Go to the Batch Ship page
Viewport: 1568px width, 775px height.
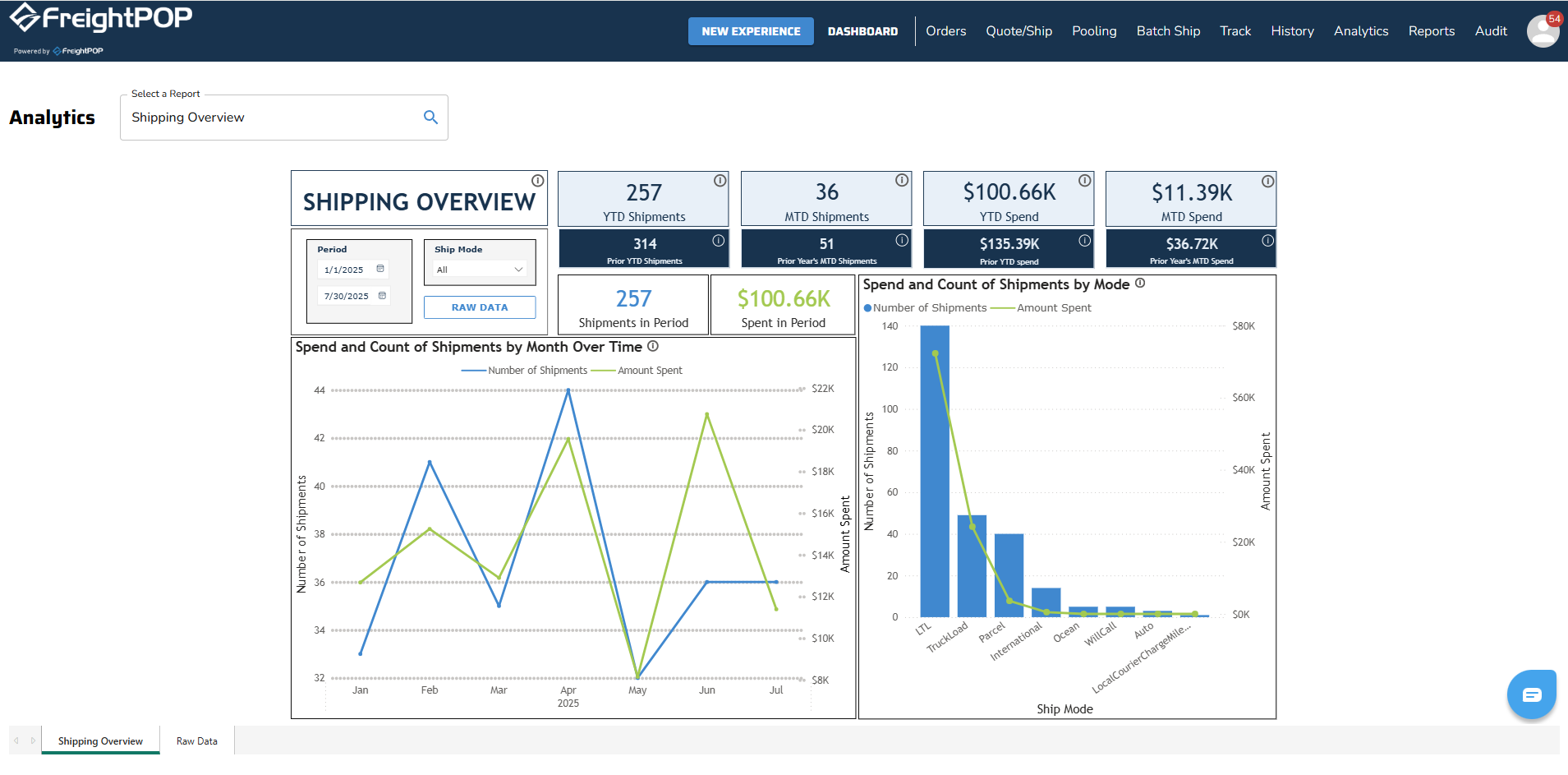click(1168, 31)
